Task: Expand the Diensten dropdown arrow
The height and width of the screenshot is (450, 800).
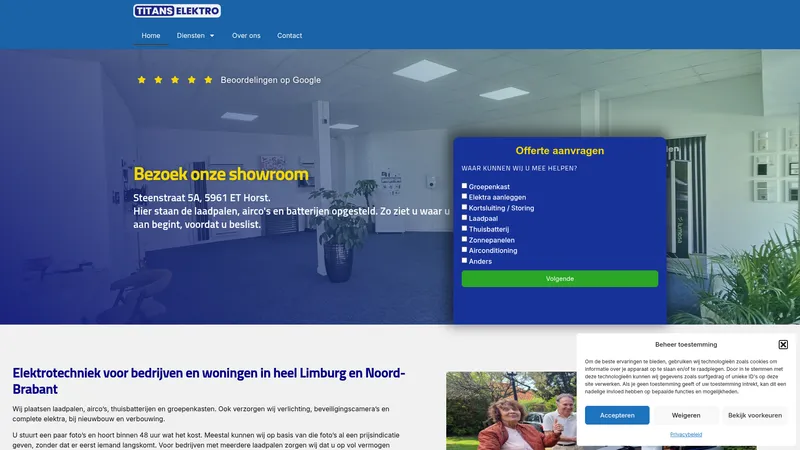Action: (212, 36)
